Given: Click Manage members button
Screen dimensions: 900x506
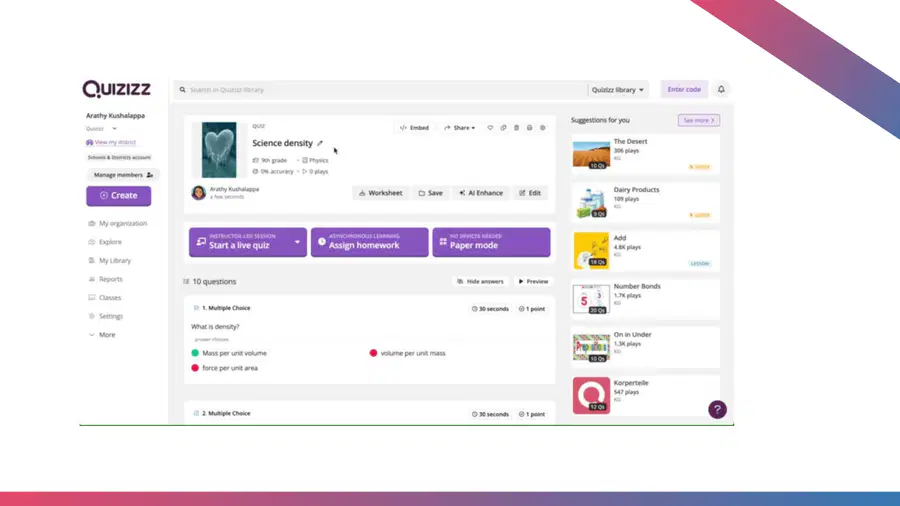Looking at the screenshot, I should tap(123, 175).
